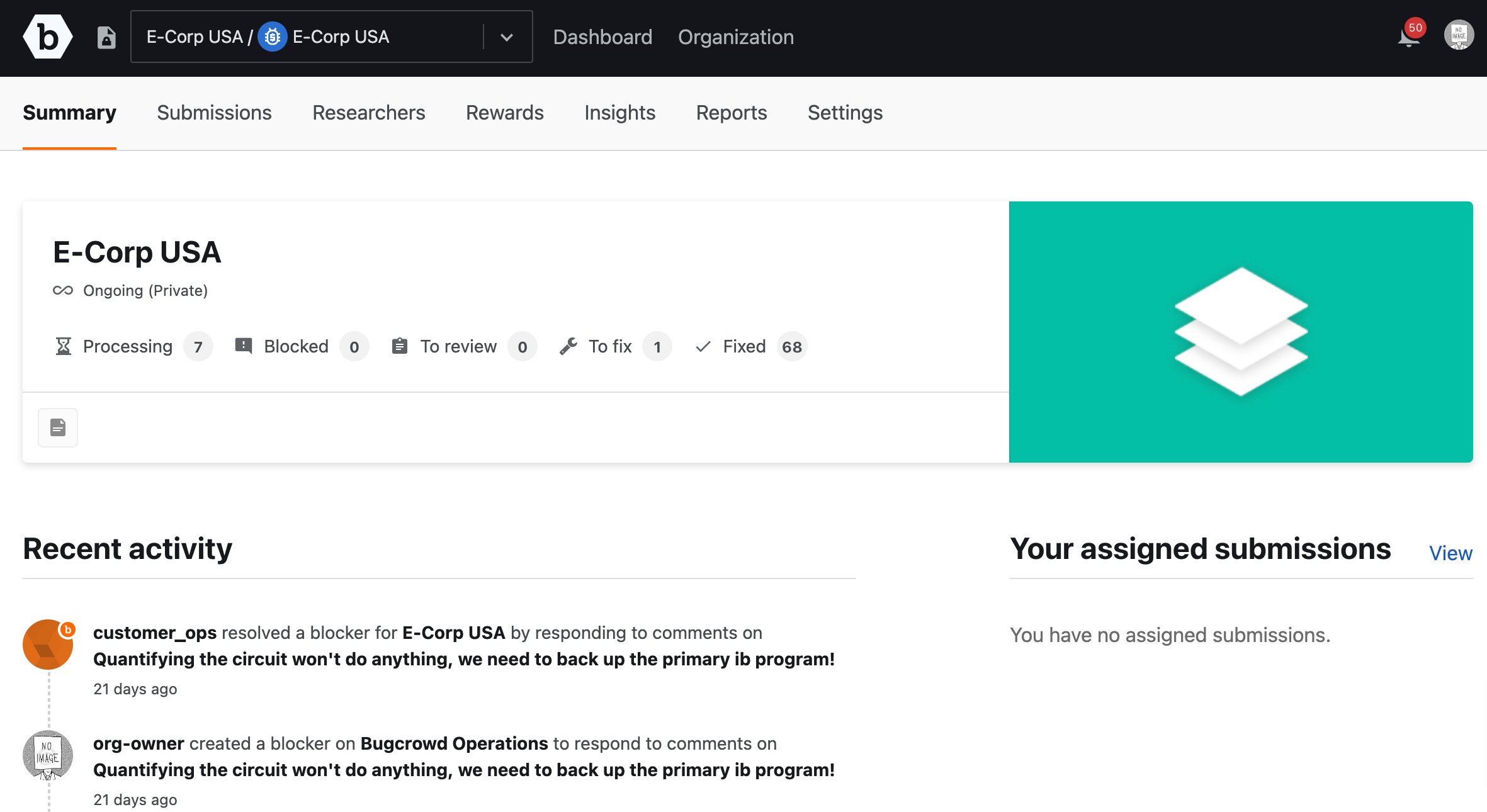Click 21 days ago under customer_ops entry

[x=135, y=689]
